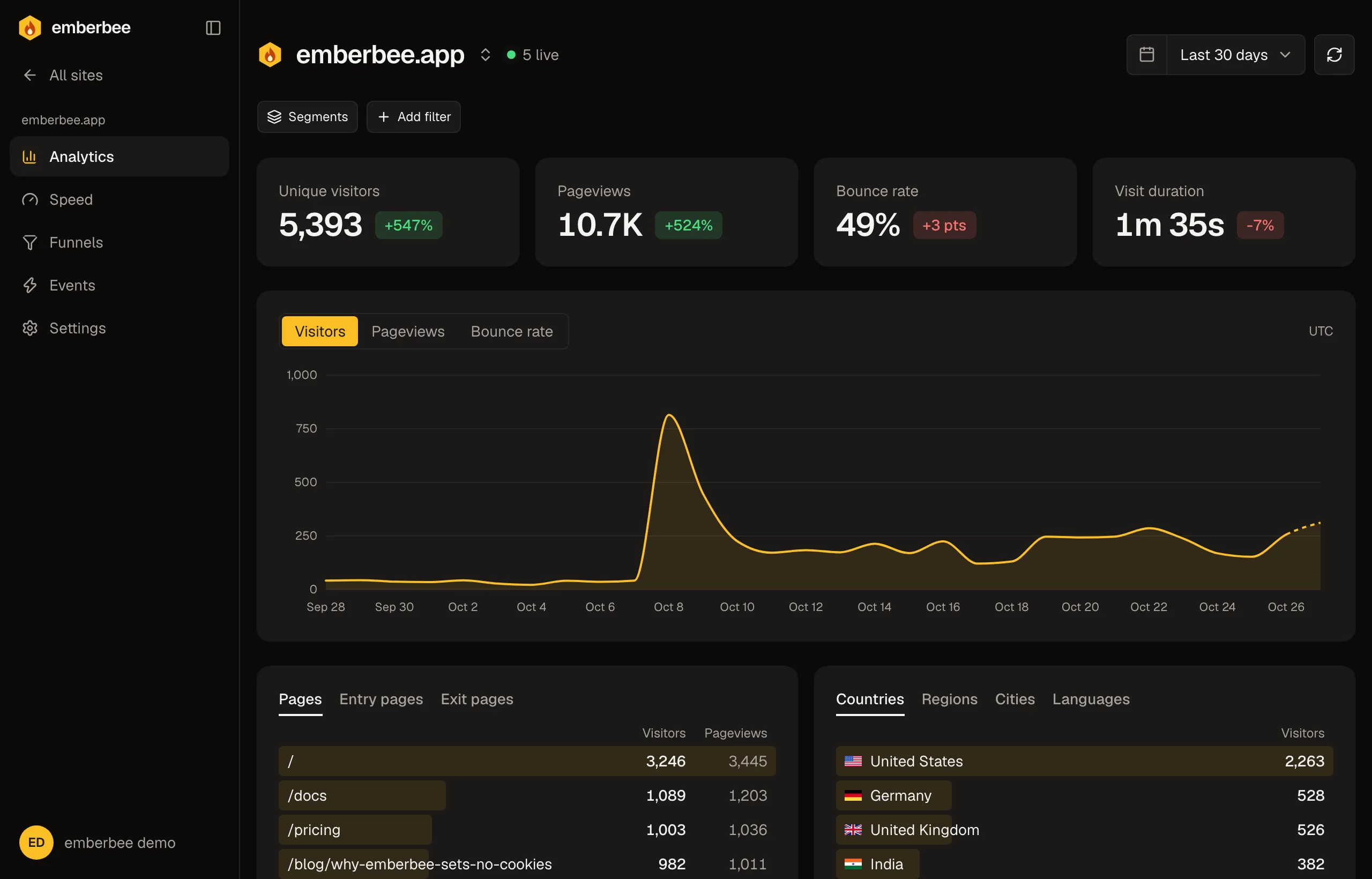Filter by Germany country row

(1084, 796)
